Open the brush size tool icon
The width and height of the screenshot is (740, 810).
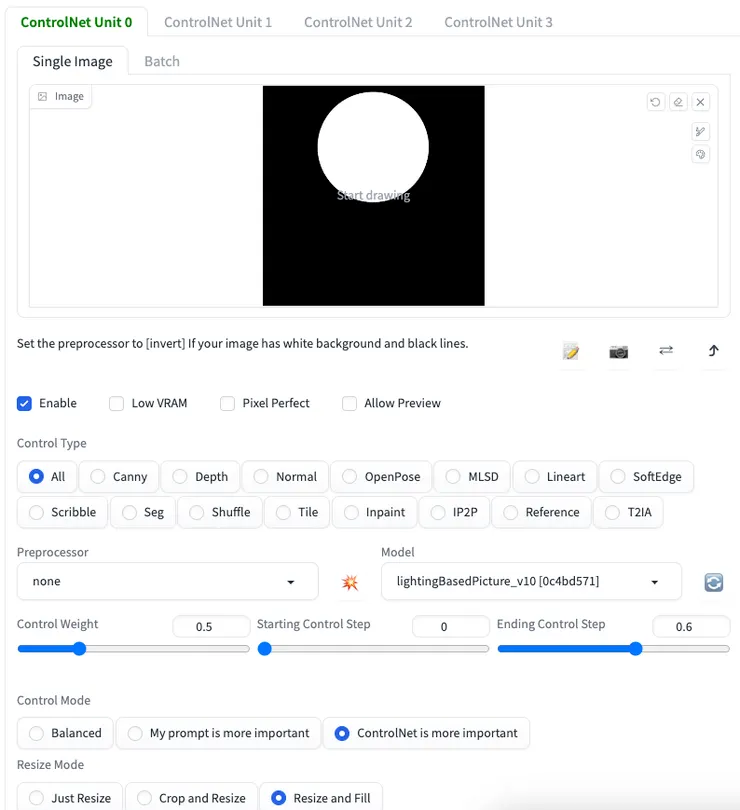[x=700, y=131]
